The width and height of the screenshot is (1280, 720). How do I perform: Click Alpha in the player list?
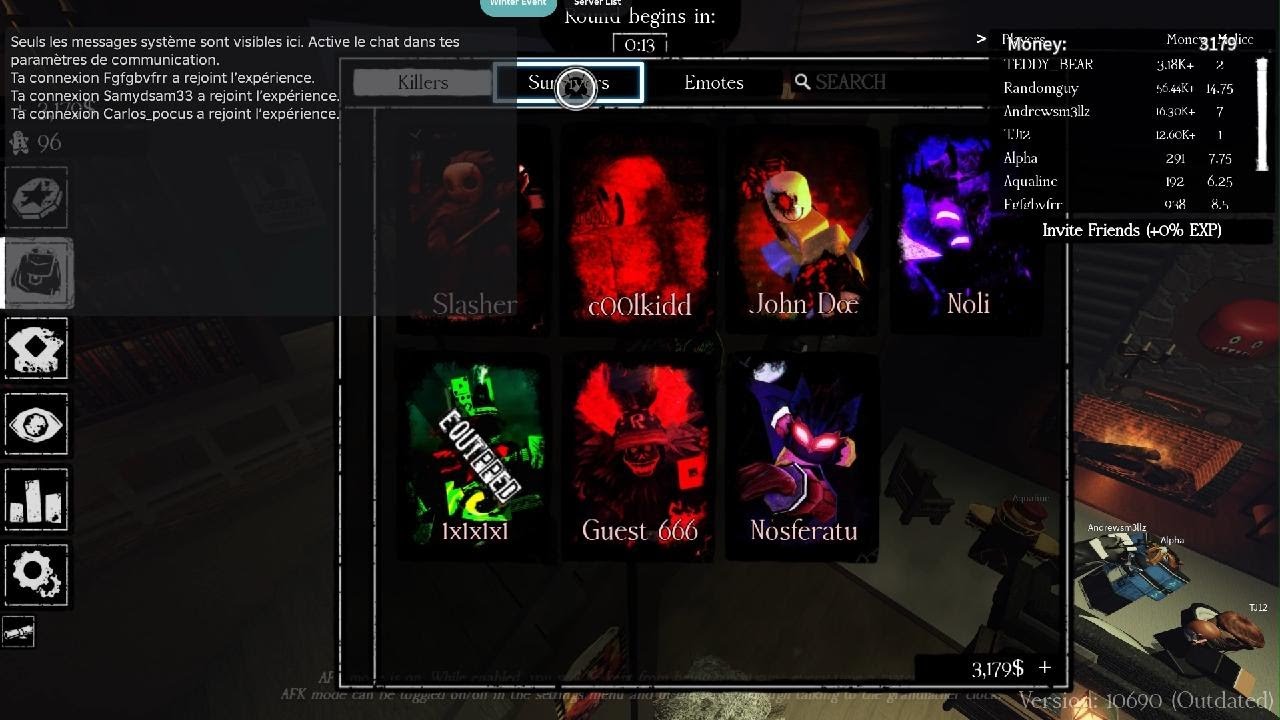(1020, 158)
